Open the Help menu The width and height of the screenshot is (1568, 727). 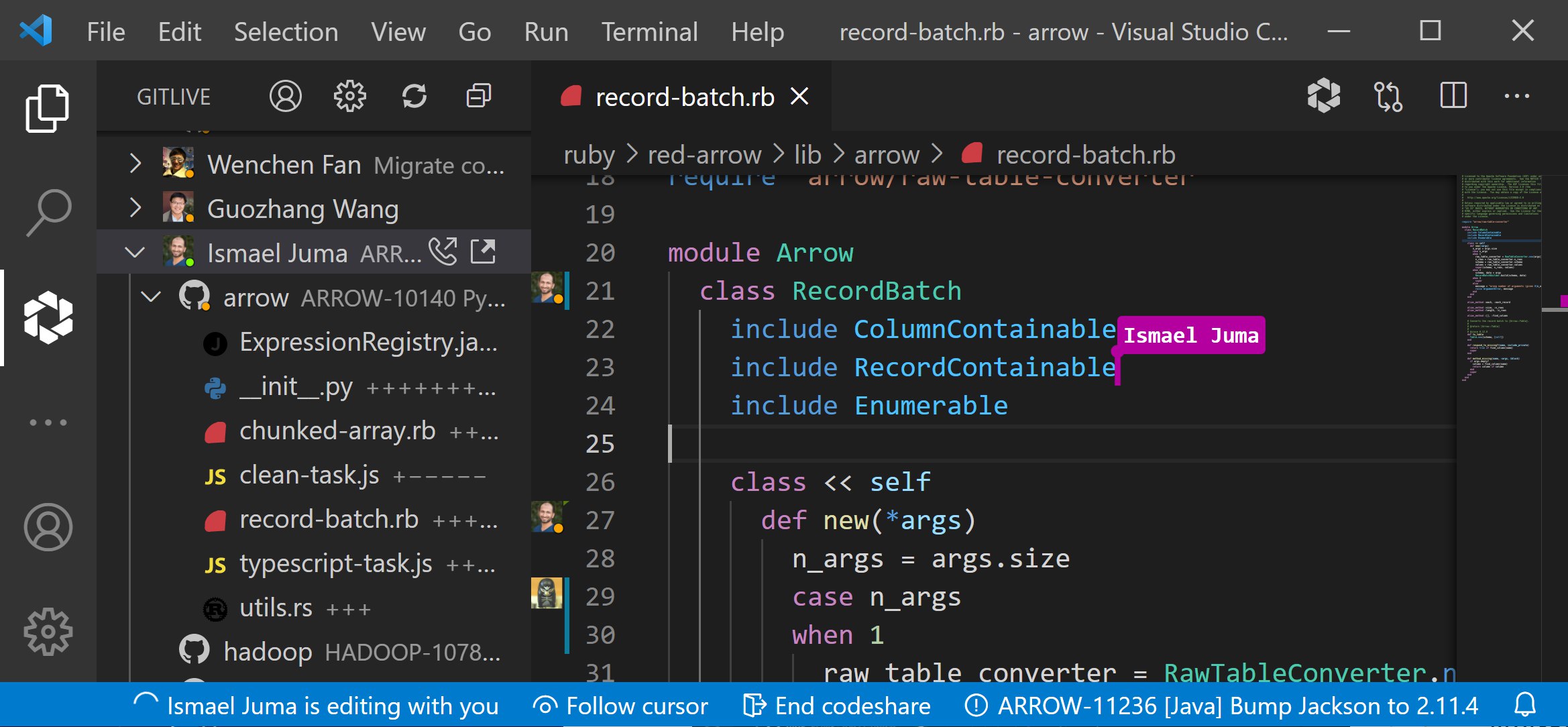coord(758,32)
